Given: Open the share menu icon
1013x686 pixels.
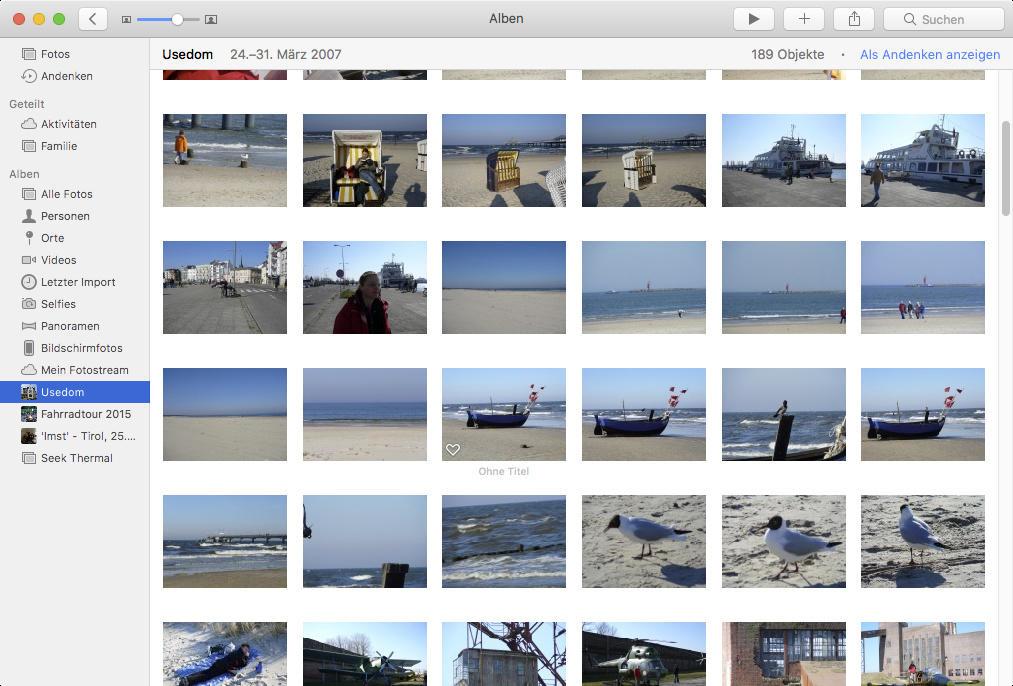Looking at the screenshot, I should [854, 19].
